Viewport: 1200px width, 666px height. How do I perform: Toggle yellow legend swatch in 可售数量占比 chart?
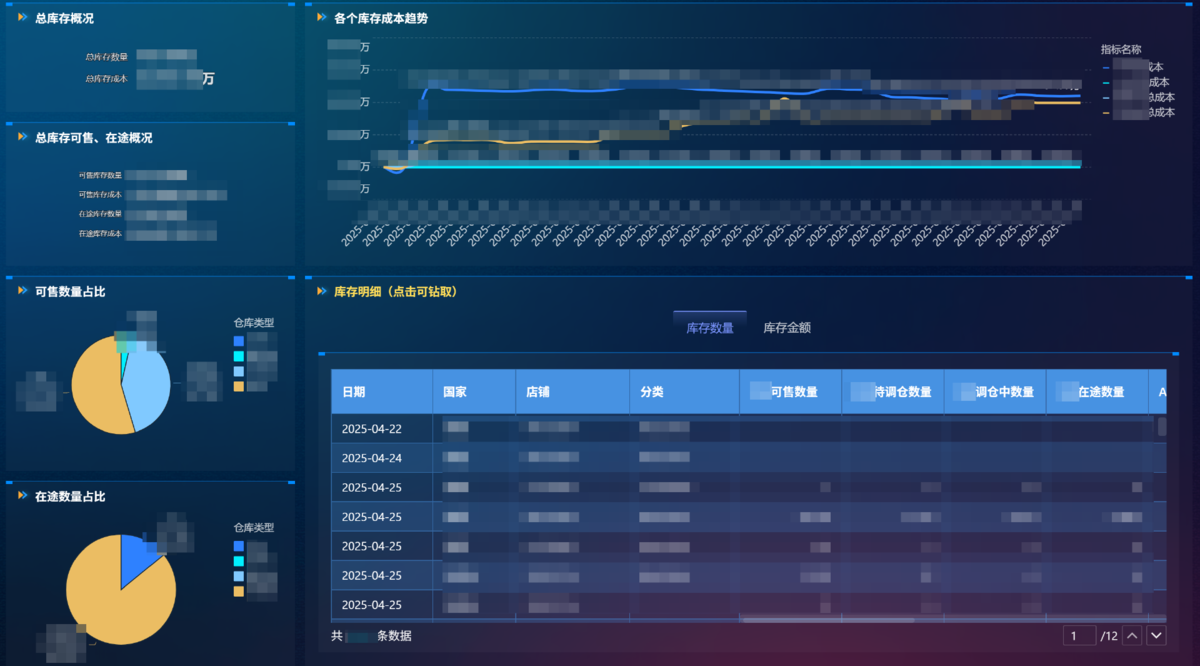(x=238, y=386)
